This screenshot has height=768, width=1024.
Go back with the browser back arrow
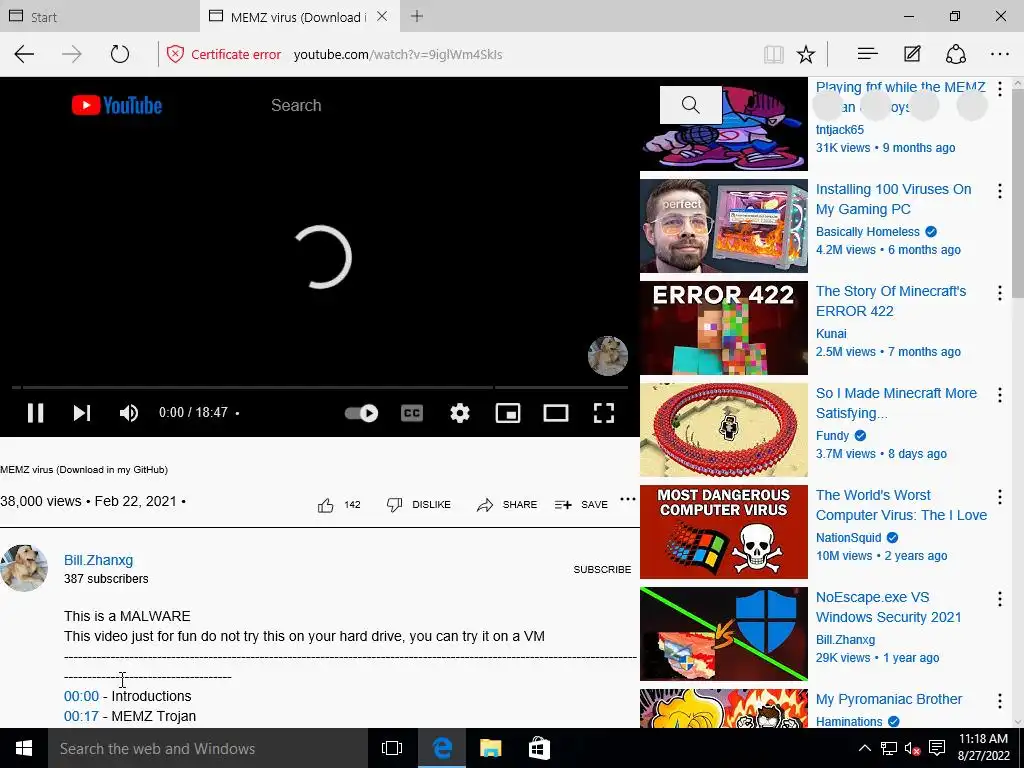point(24,54)
